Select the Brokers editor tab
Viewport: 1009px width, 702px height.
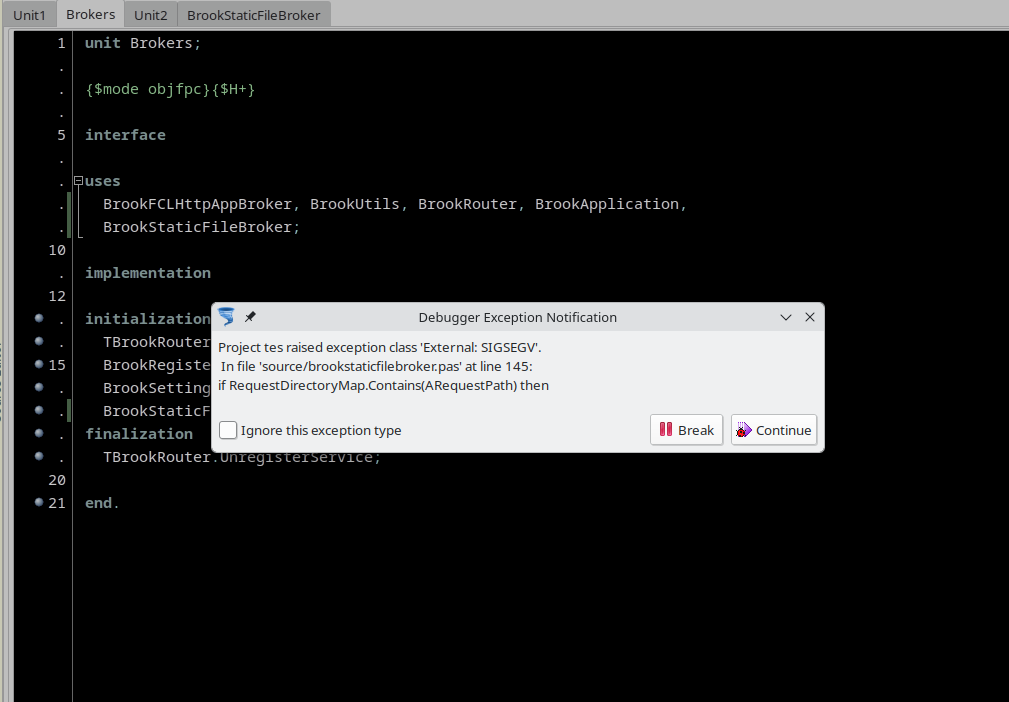click(x=91, y=15)
